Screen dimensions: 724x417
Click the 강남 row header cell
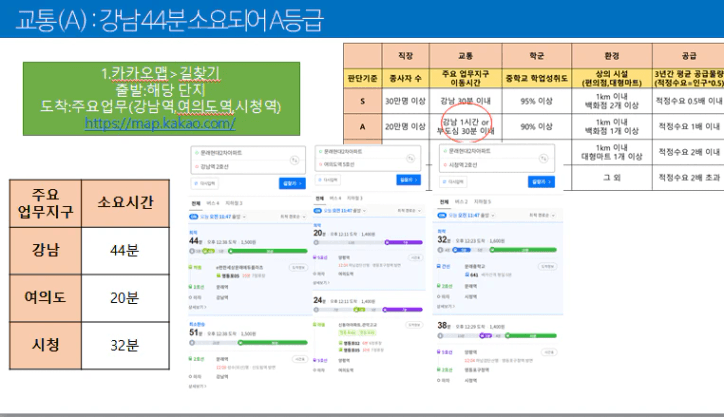pyautogui.click(x=45, y=251)
